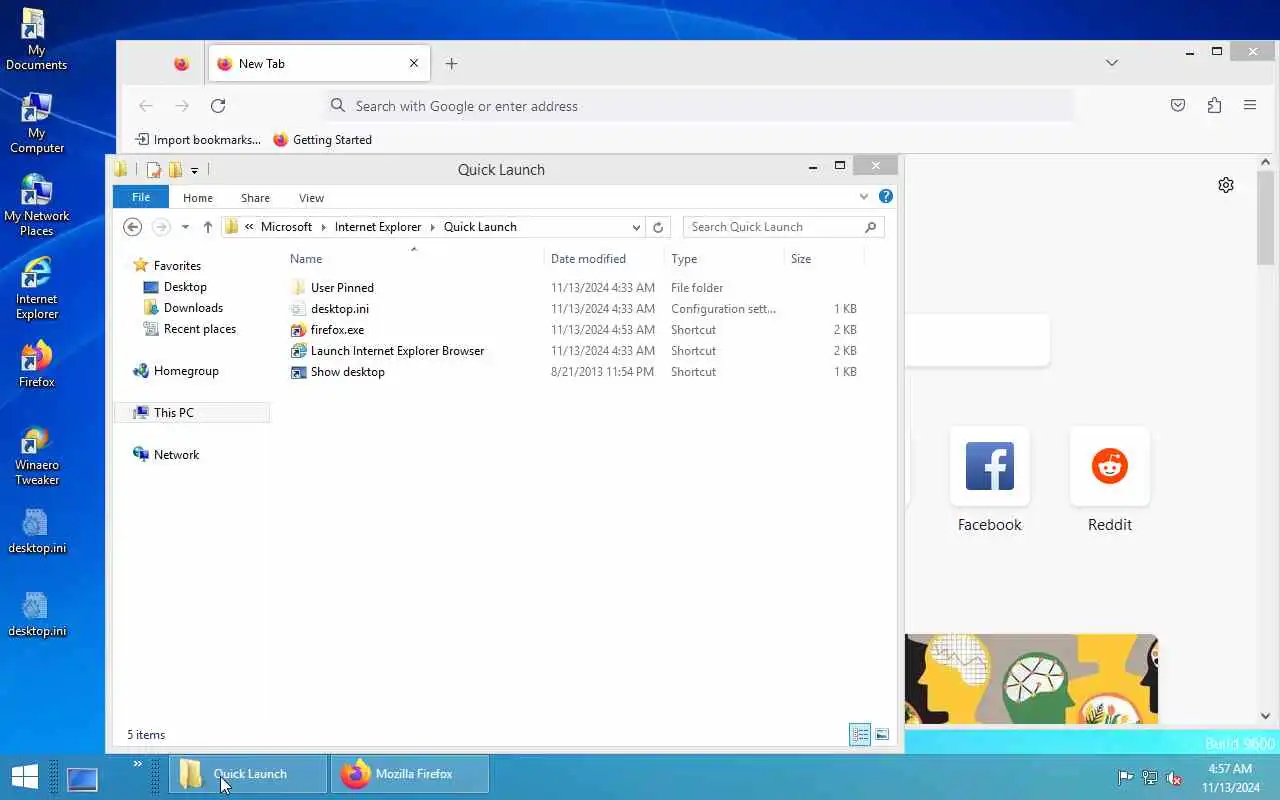Show hidden breadcrumb path chevrons
This screenshot has width=1280, height=800.
(x=249, y=227)
